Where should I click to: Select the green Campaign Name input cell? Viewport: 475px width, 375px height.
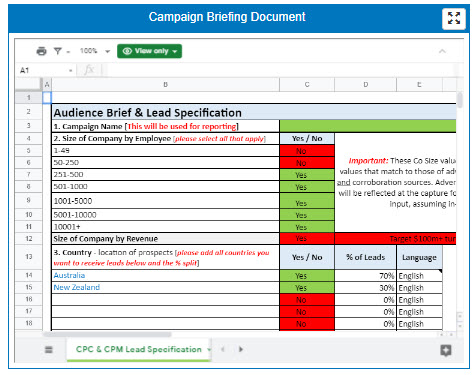[x=368, y=126]
